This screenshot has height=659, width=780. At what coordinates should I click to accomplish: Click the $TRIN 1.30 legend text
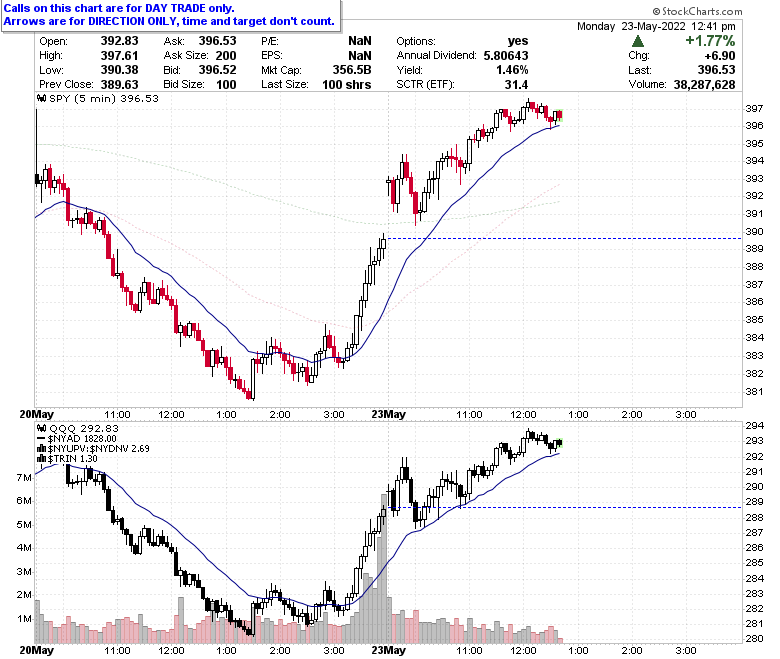tap(73, 459)
